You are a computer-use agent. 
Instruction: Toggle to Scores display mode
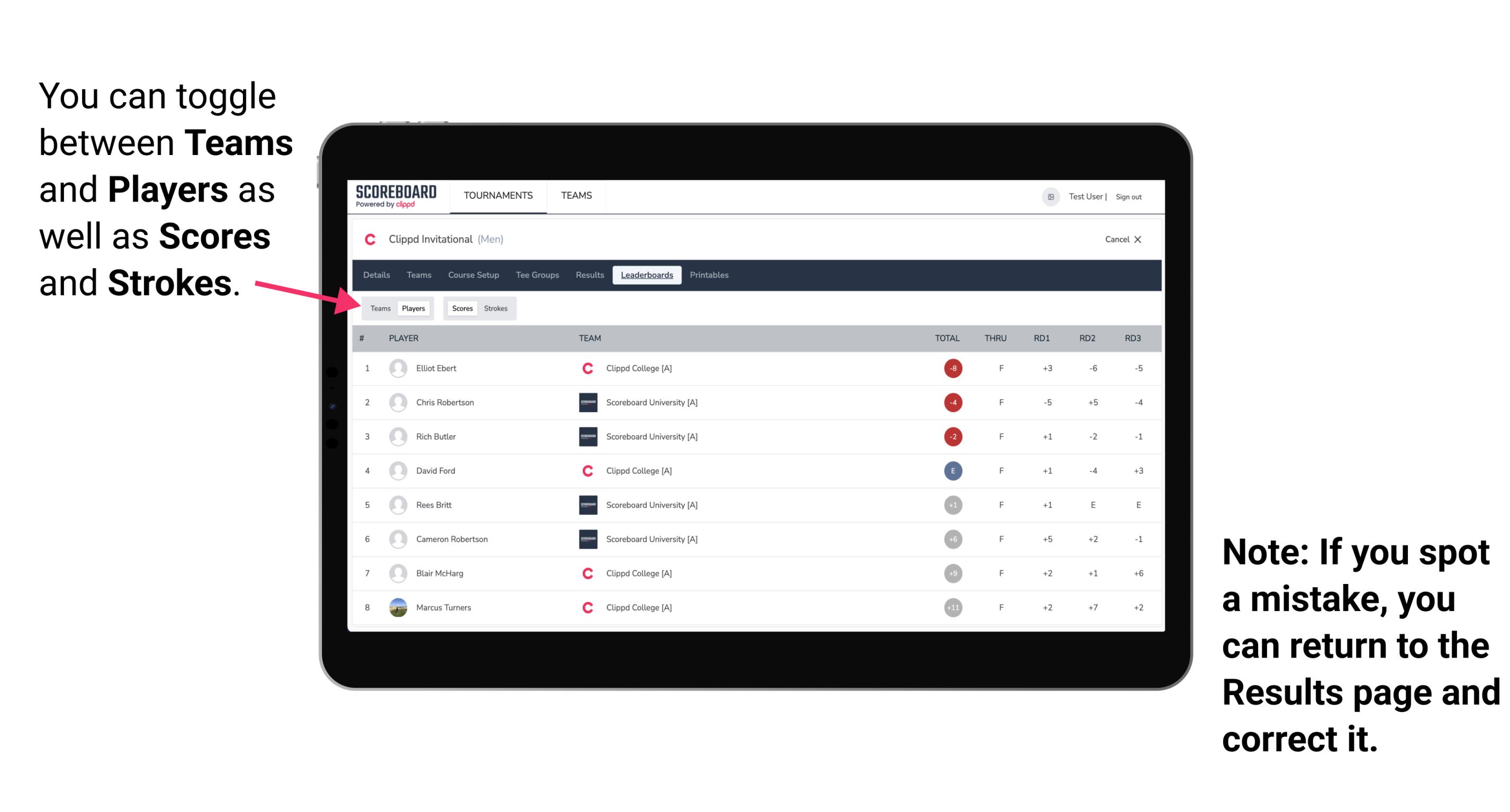(x=462, y=308)
